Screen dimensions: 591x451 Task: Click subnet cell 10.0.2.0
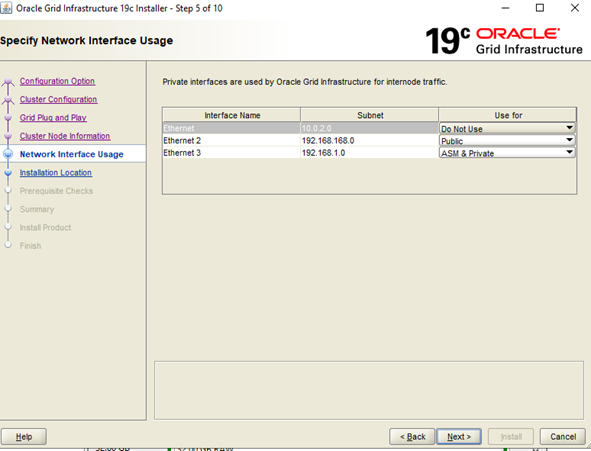[369, 128]
